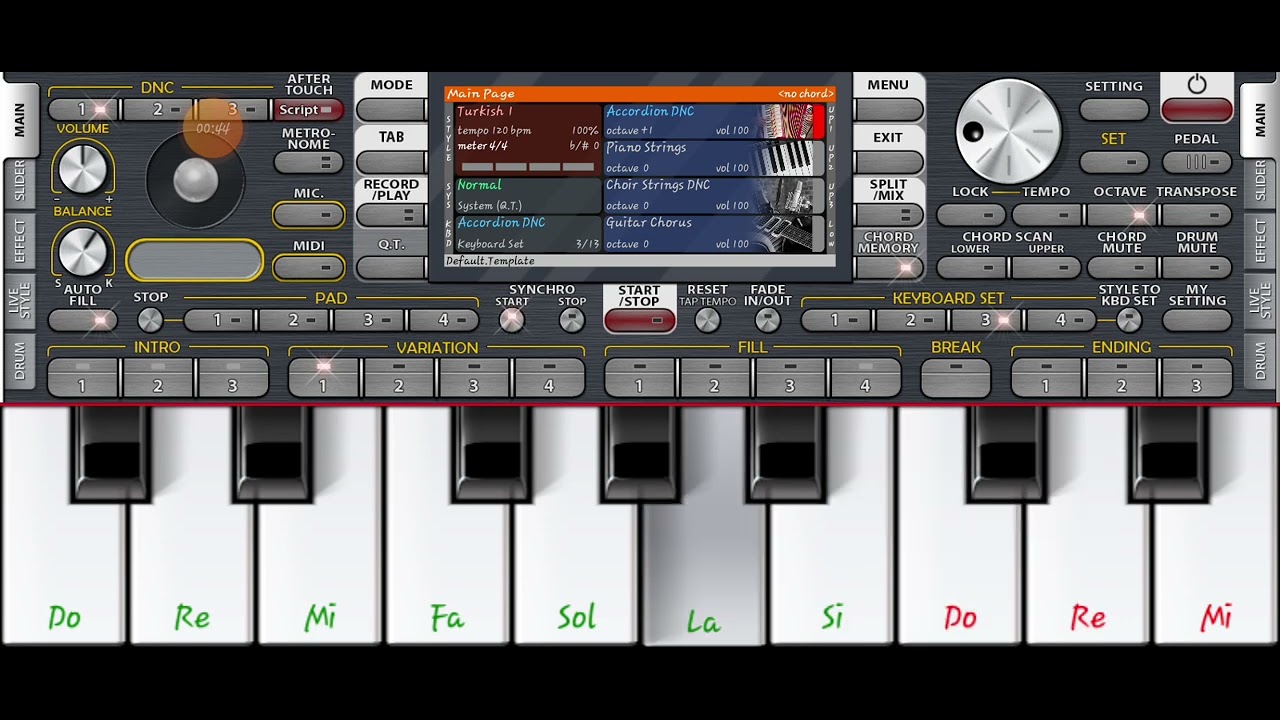This screenshot has height=720, width=1280.
Task: Tap the piano keys image in UP2 slot
Action: [787, 158]
